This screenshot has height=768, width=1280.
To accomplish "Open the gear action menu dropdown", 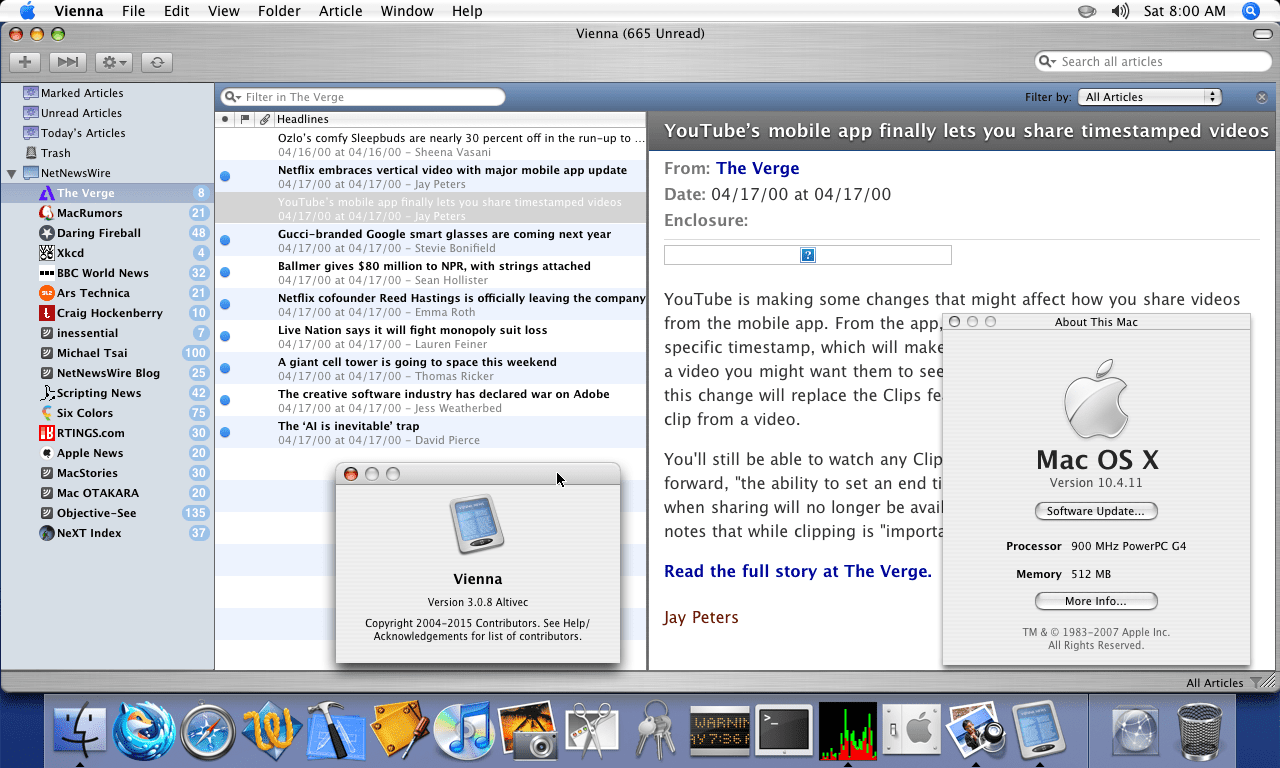I will pyautogui.click(x=113, y=62).
